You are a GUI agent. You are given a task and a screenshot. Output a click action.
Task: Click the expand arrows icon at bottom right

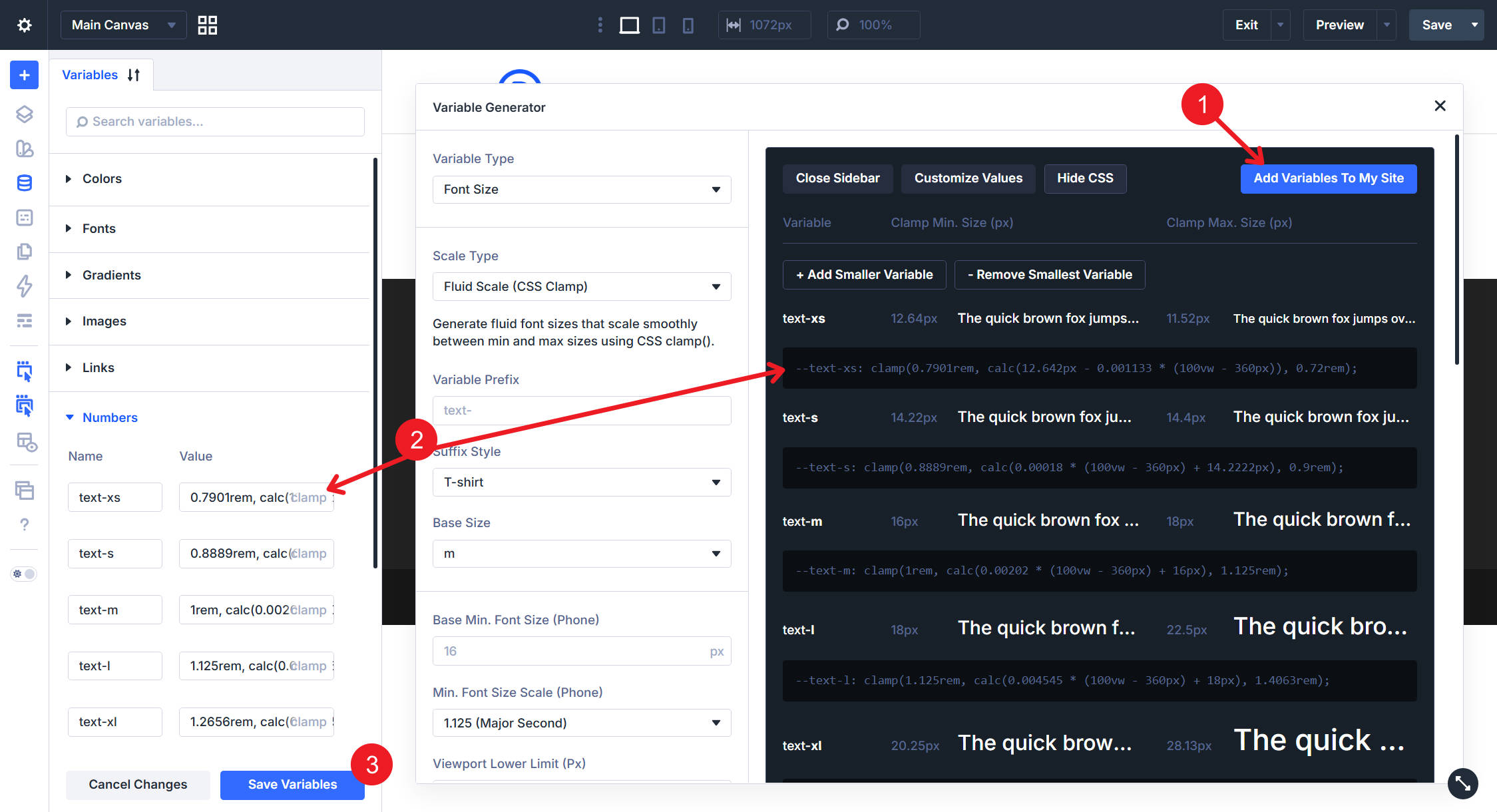click(x=1462, y=783)
